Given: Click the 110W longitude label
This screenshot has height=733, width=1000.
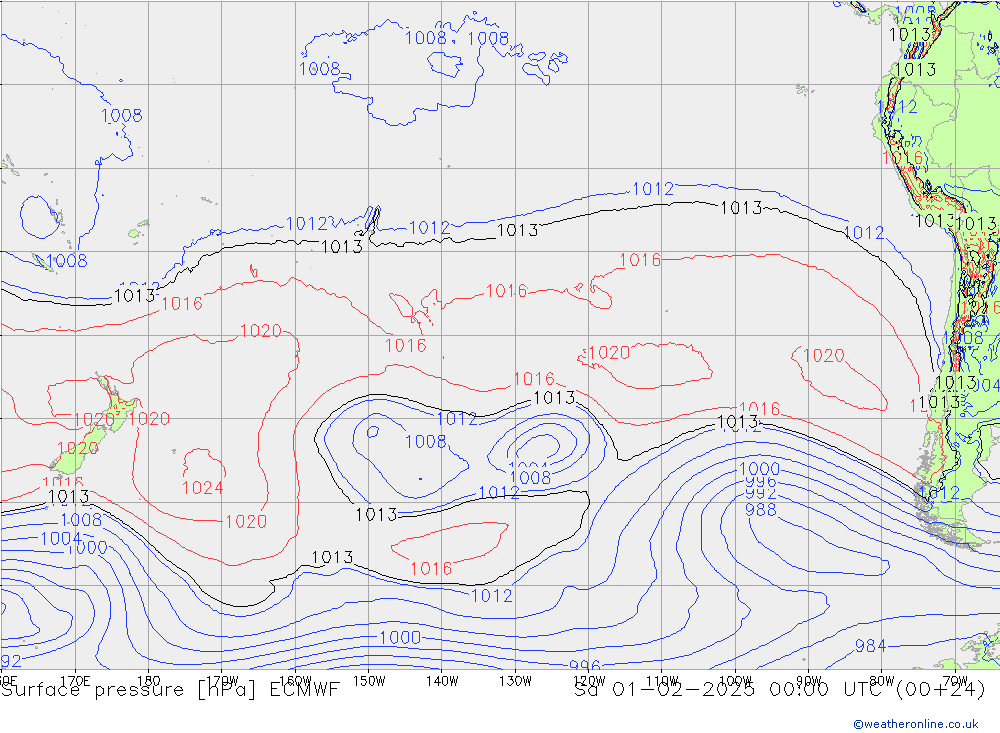Looking at the screenshot, I should 662,681.
